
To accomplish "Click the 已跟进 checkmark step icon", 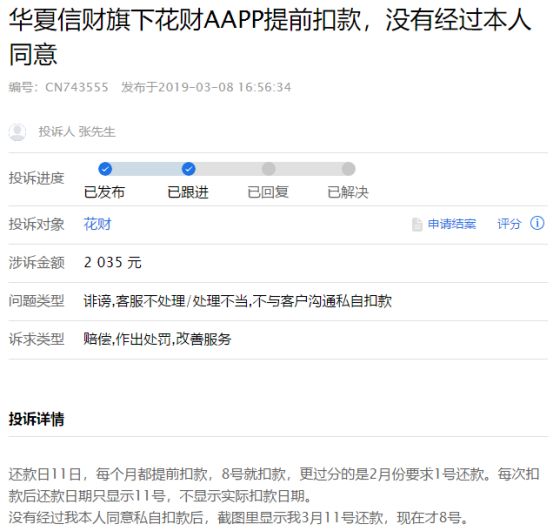I will click(x=188, y=169).
